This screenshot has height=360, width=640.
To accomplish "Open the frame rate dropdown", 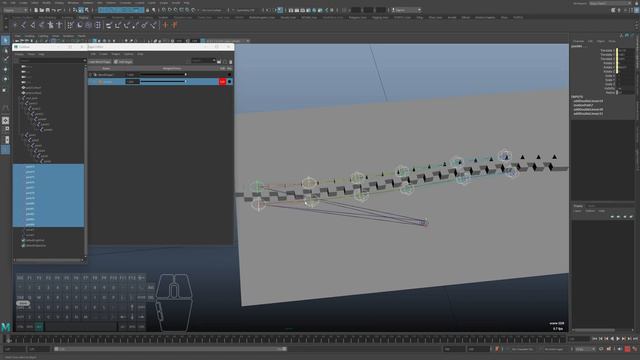I will pos(584,349).
